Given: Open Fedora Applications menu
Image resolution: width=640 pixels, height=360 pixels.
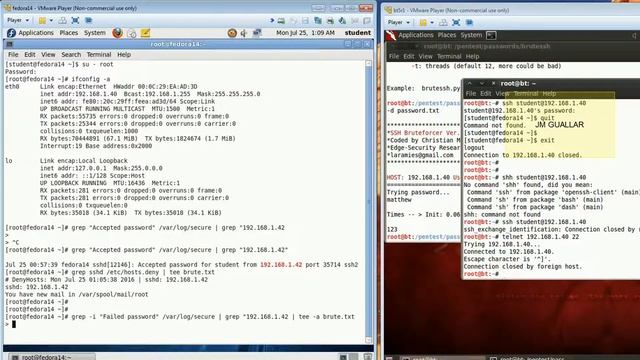Looking at the screenshot, I should [x=36, y=33].
